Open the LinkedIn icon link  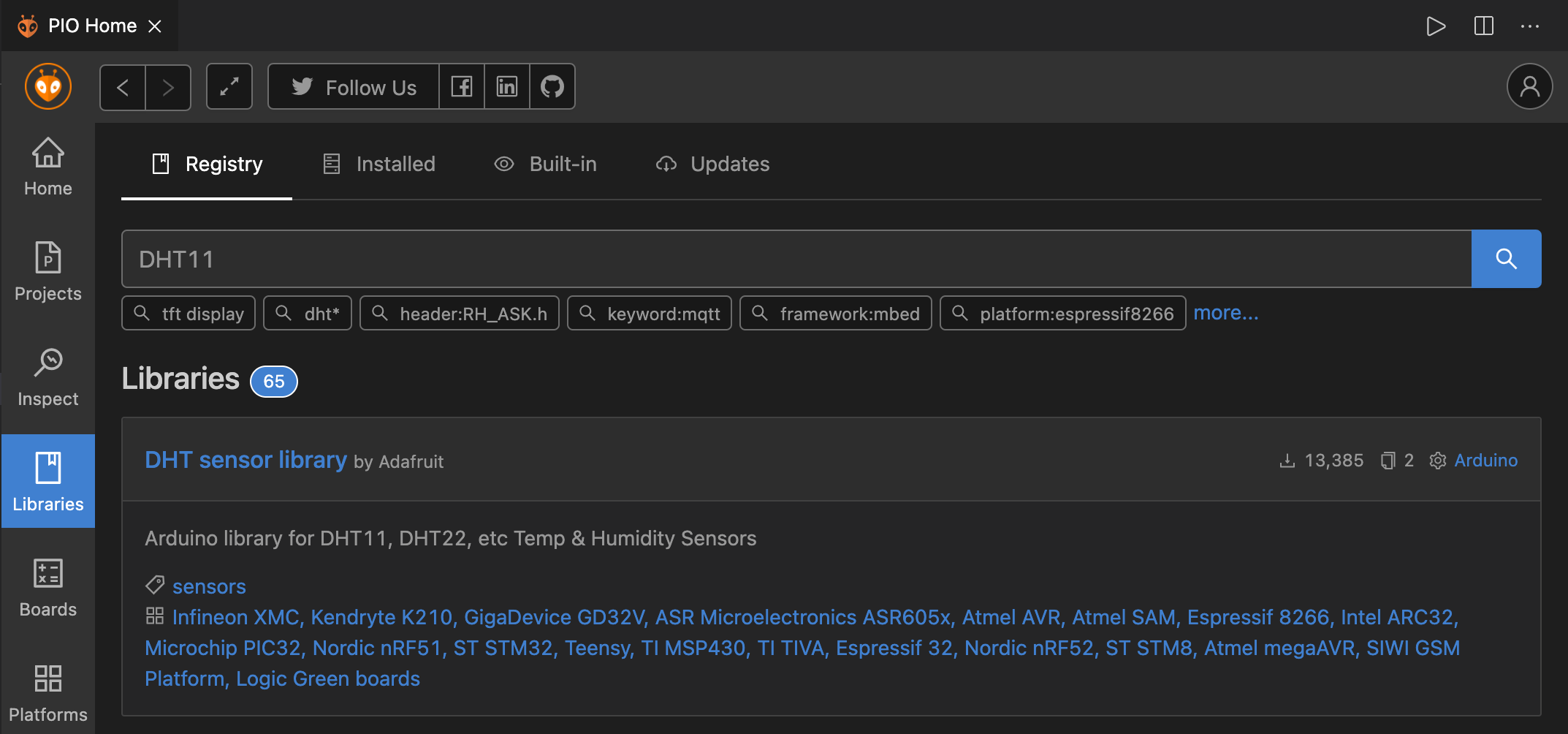[507, 87]
